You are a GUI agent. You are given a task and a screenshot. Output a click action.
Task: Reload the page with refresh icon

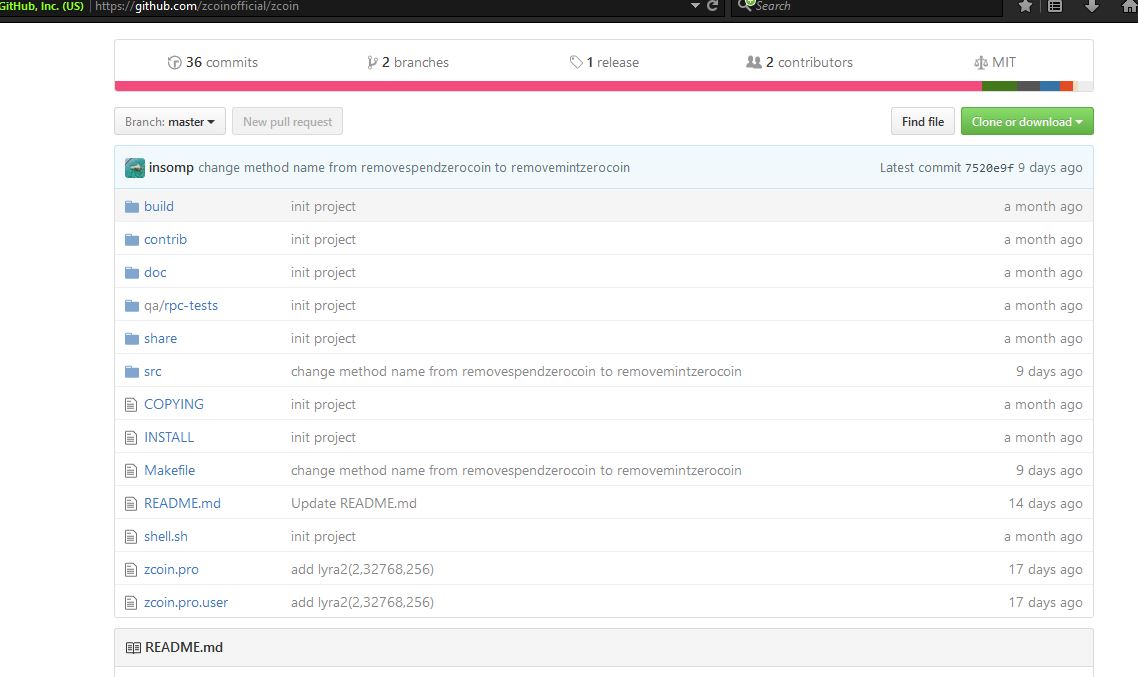click(713, 6)
